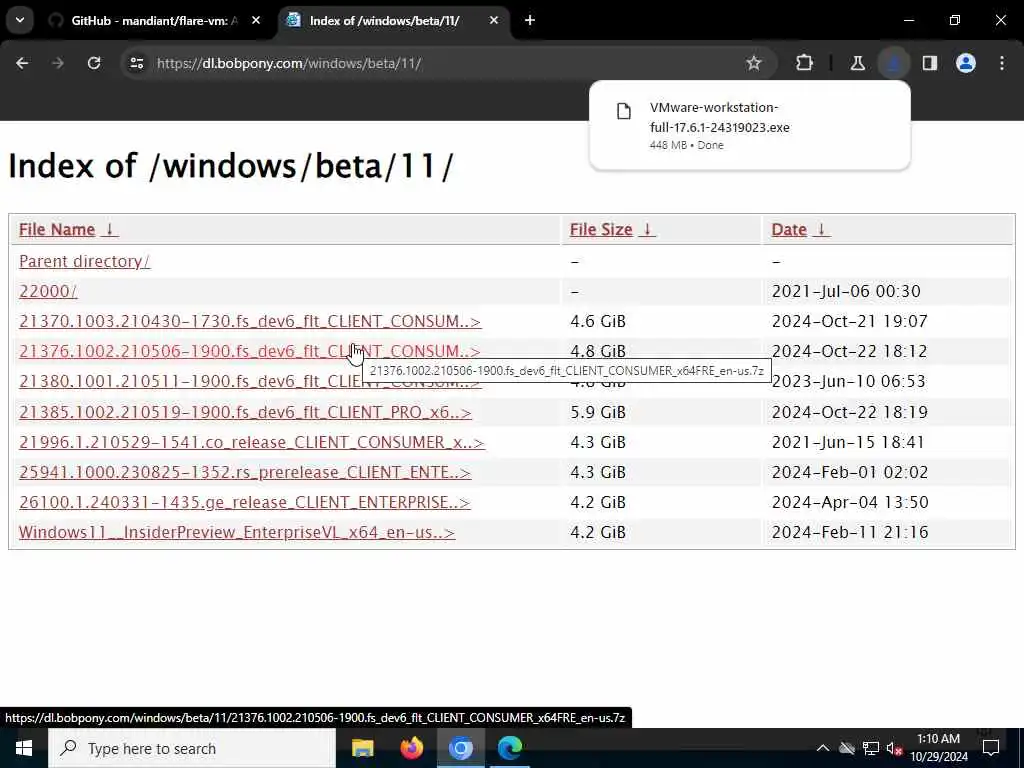
Task: View site information icon in address bar
Action: click(136, 63)
